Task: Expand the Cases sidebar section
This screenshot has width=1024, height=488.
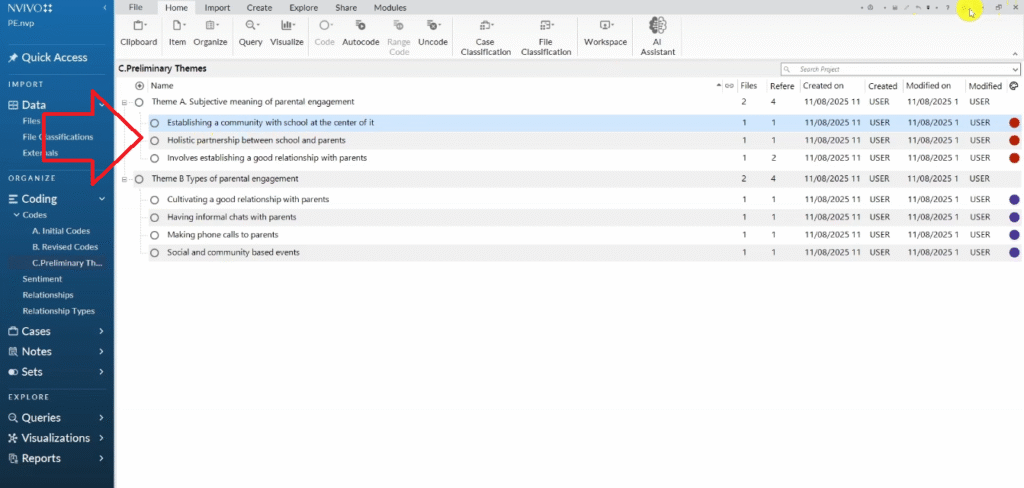Action: [102, 331]
